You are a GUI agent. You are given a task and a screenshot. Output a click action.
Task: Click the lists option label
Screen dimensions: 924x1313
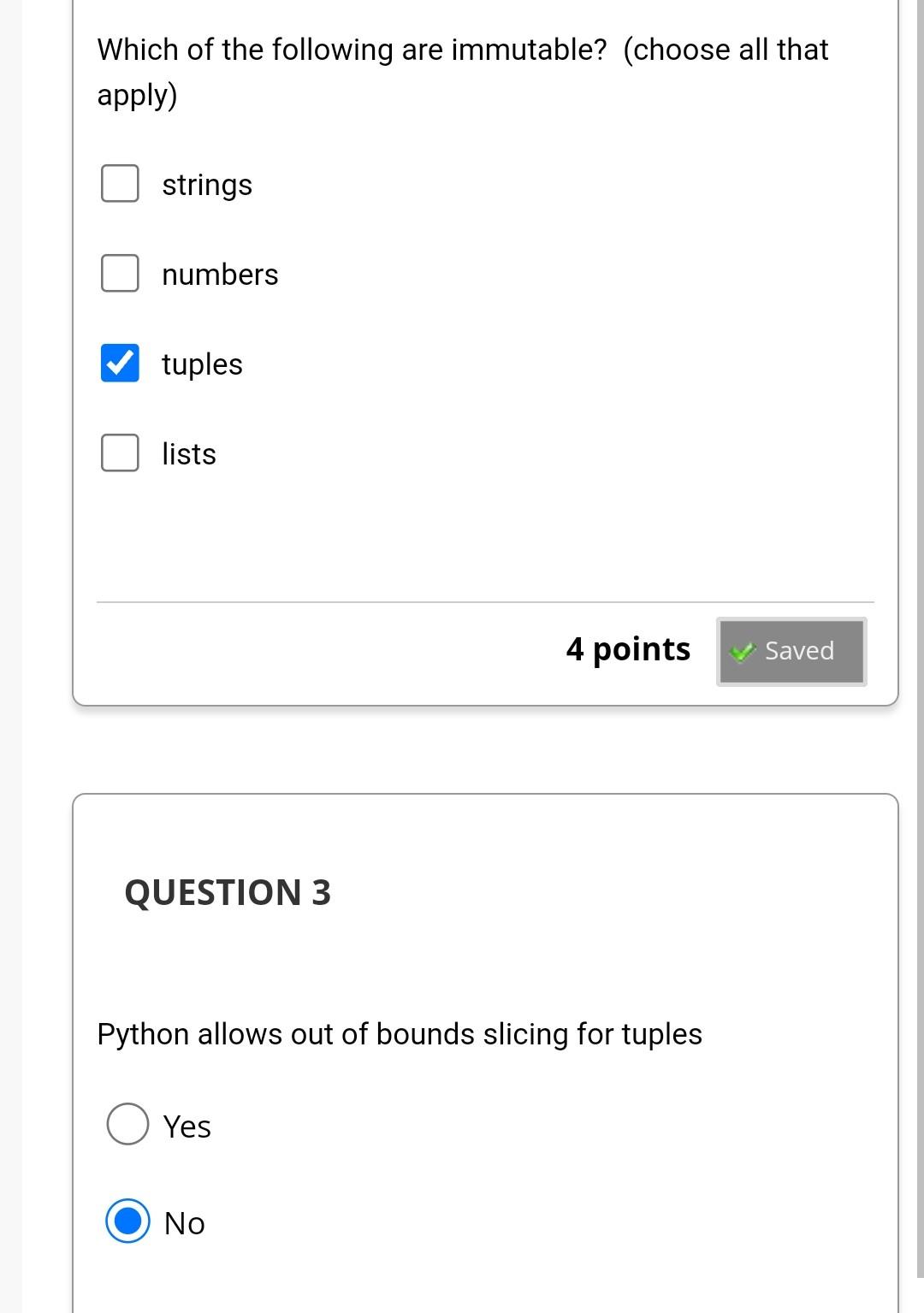click(x=189, y=454)
